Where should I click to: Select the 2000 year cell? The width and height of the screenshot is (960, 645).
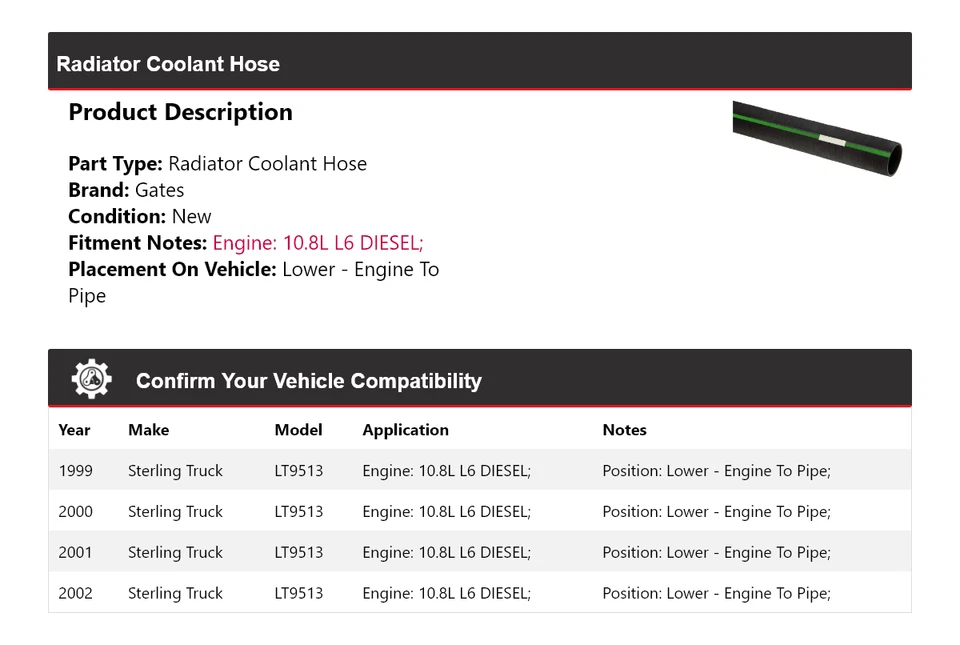point(75,512)
